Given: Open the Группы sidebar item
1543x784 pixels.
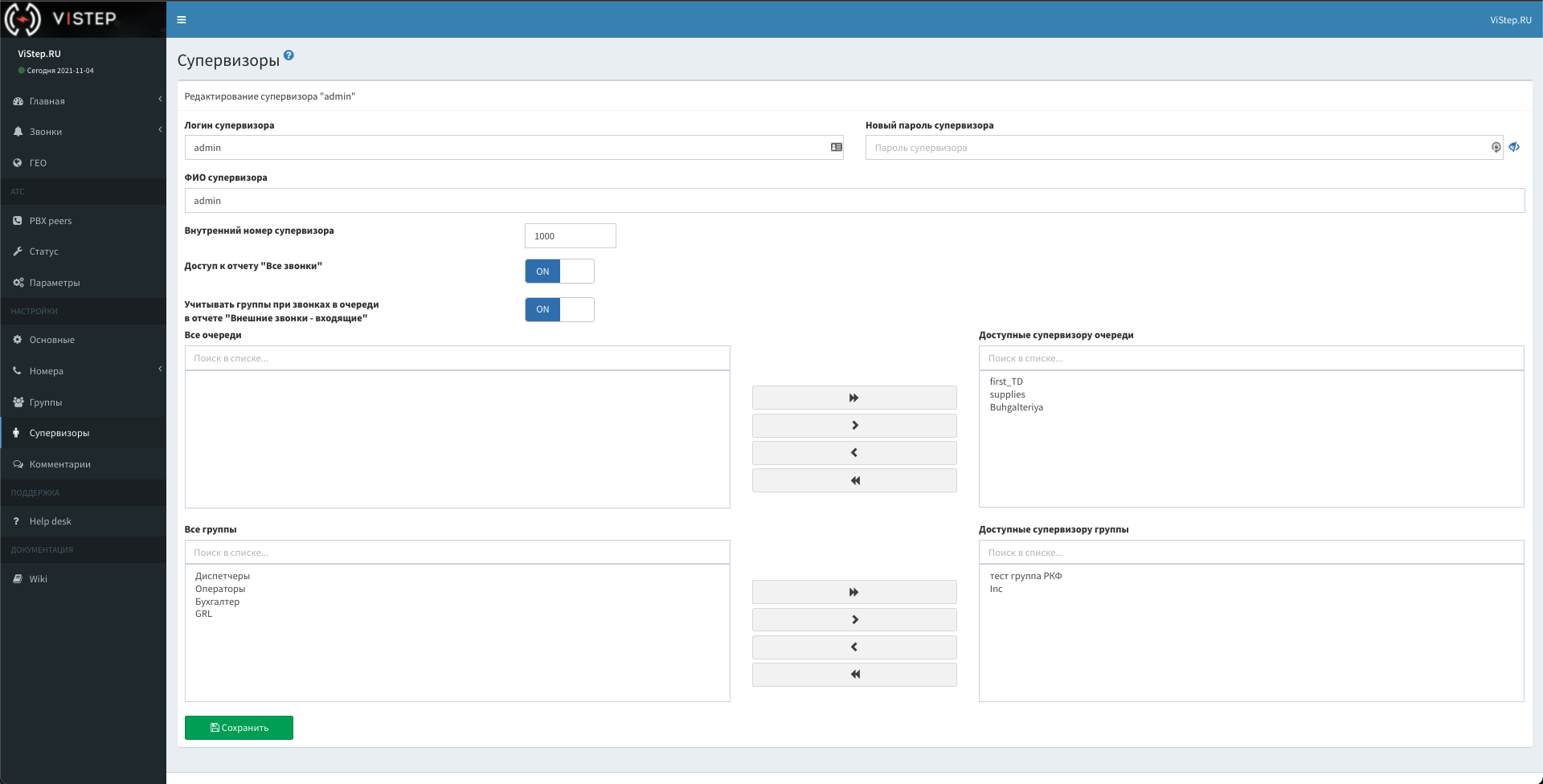Looking at the screenshot, I should (46, 402).
